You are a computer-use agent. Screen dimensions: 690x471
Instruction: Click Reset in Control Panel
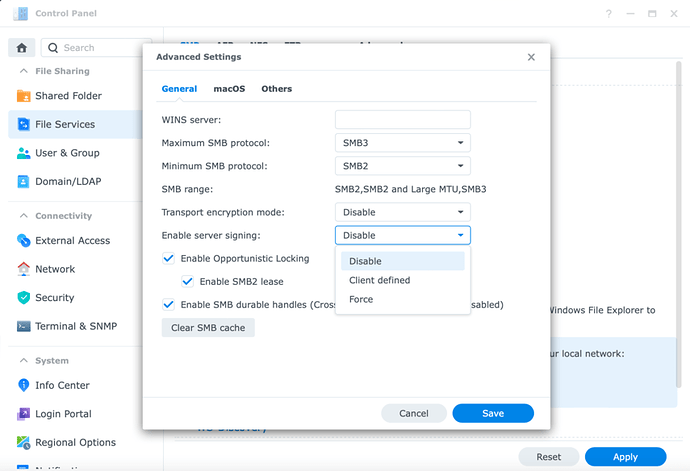click(x=548, y=457)
